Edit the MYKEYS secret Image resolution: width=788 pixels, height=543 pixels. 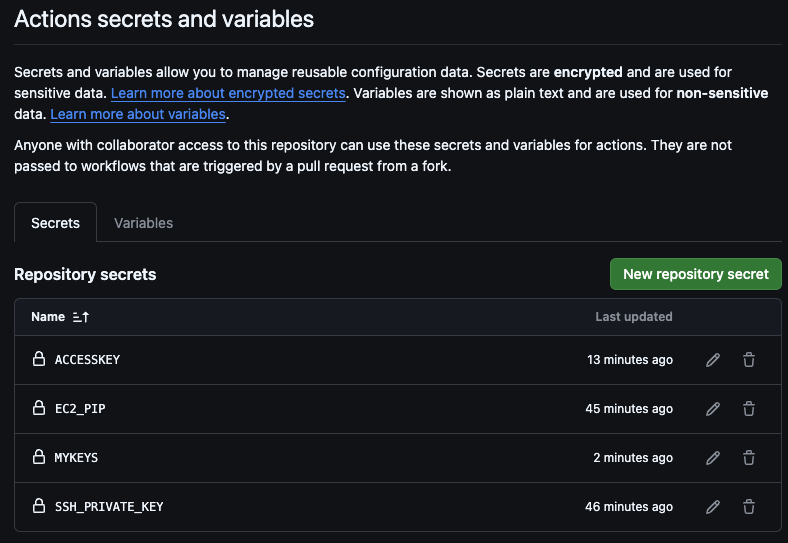tap(713, 458)
